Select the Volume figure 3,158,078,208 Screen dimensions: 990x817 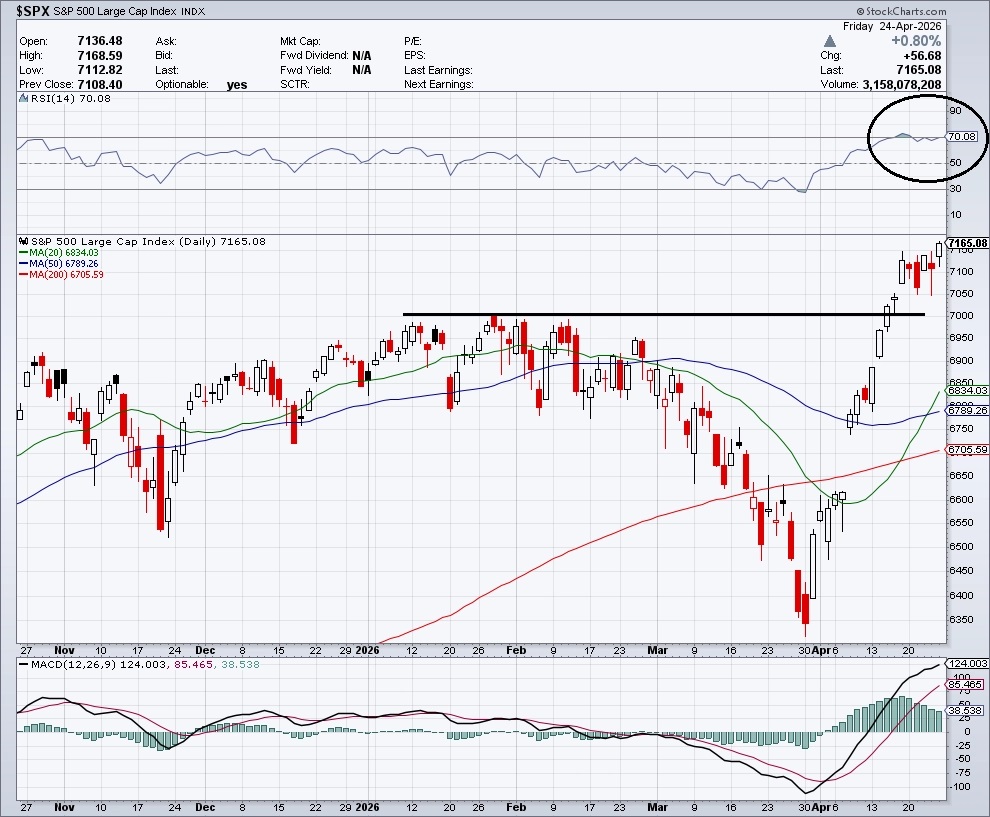pyautogui.click(x=902, y=85)
